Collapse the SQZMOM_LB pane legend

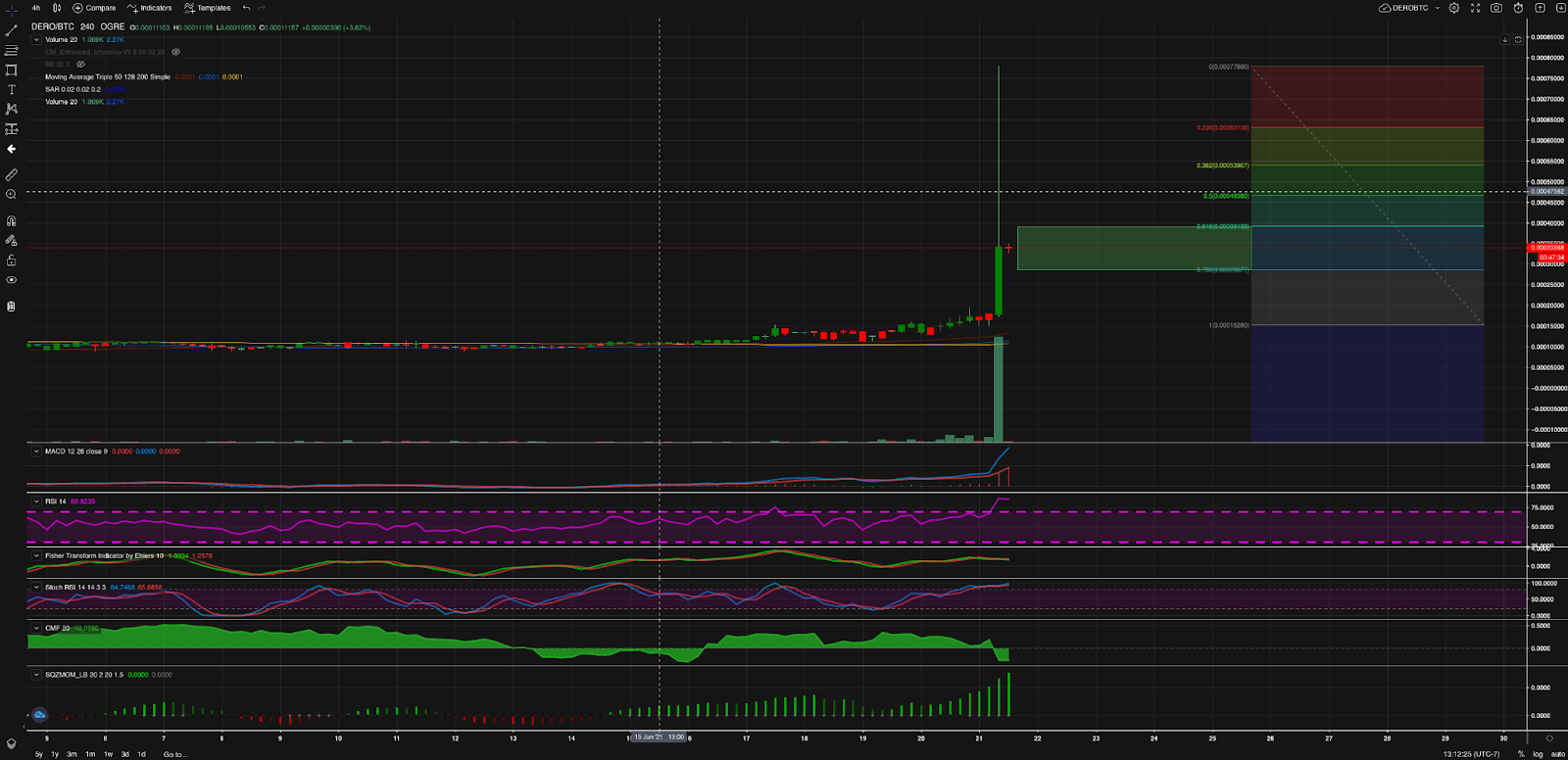click(x=36, y=675)
